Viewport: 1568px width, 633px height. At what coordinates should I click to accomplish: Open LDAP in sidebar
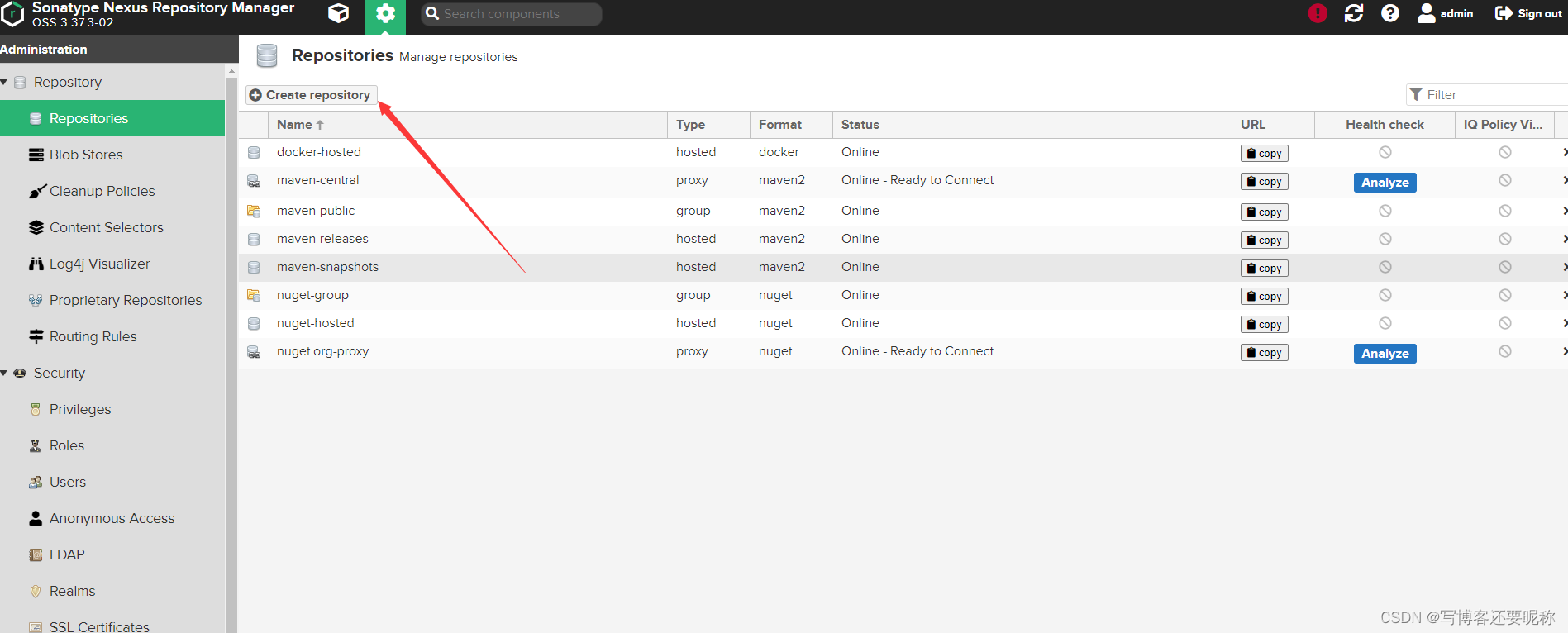[x=112, y=554]
